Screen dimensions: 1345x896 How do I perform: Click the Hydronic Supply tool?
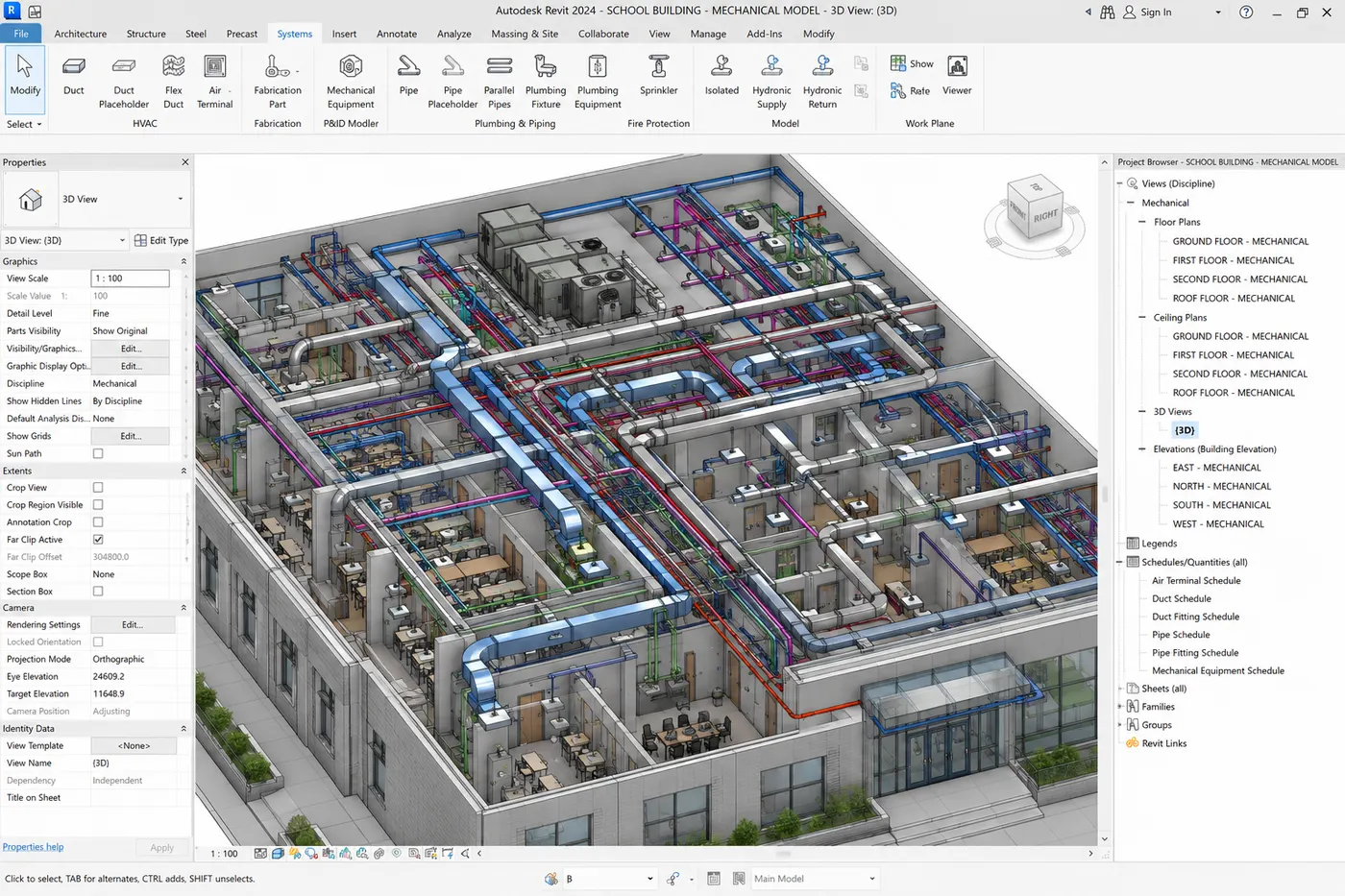tap(771, 81)
